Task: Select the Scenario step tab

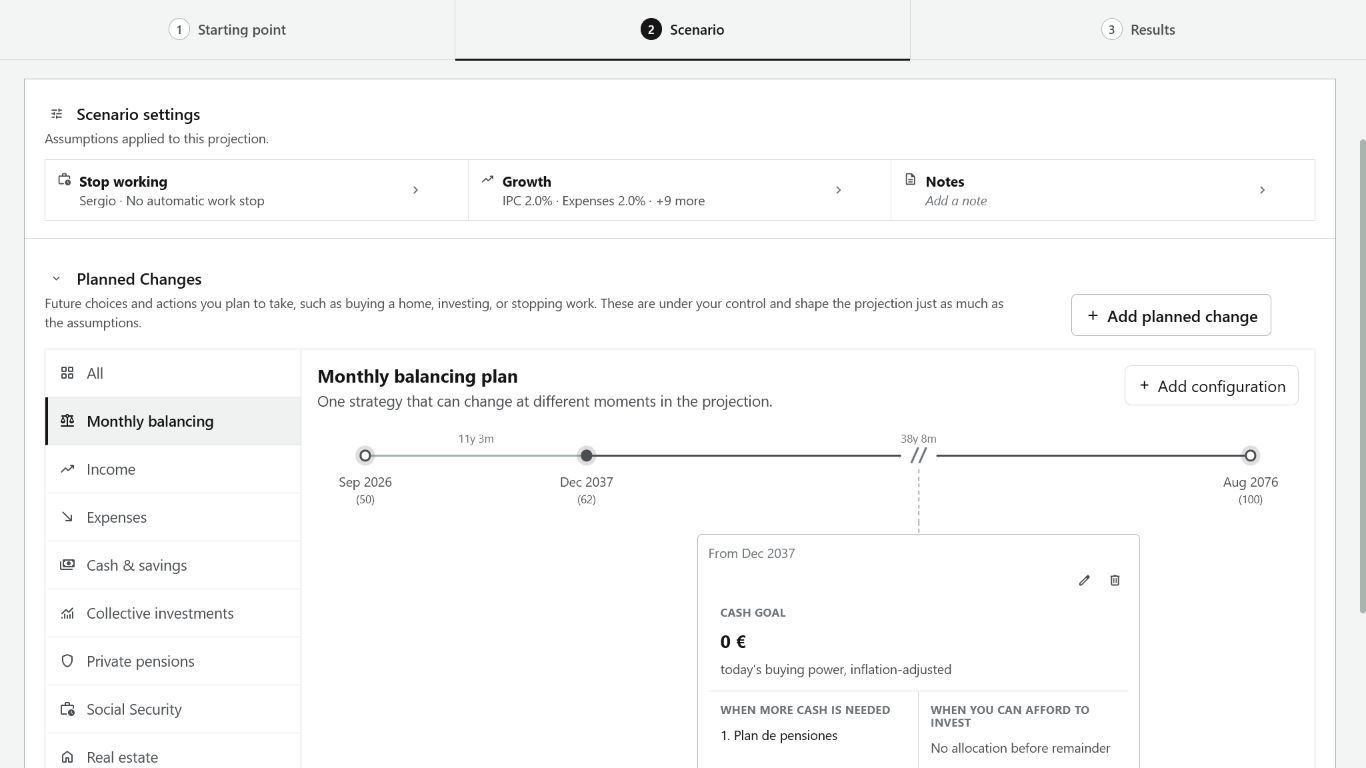Action: pyautogui.click(x=682, y=30)
